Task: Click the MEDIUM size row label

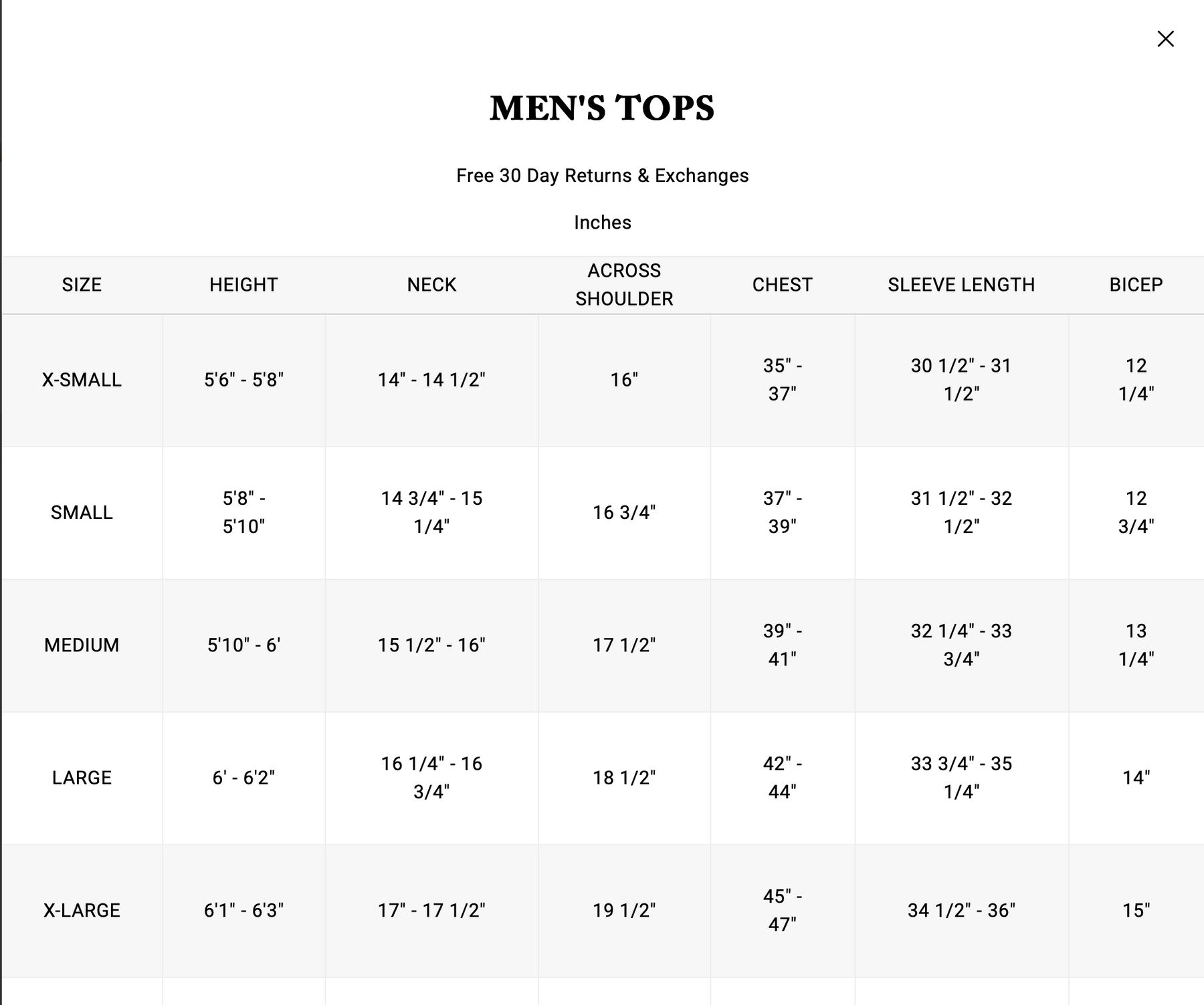Action: click(x=82, y=645)
